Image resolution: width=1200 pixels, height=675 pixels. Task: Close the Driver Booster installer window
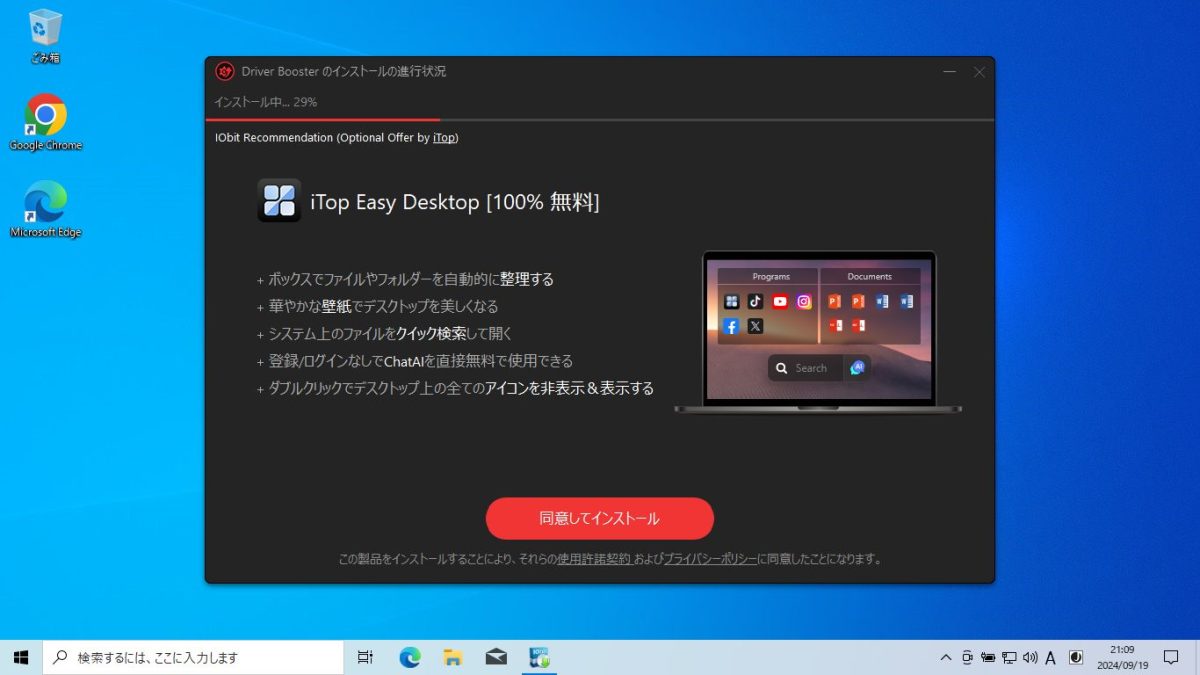[x=979, y=72]
